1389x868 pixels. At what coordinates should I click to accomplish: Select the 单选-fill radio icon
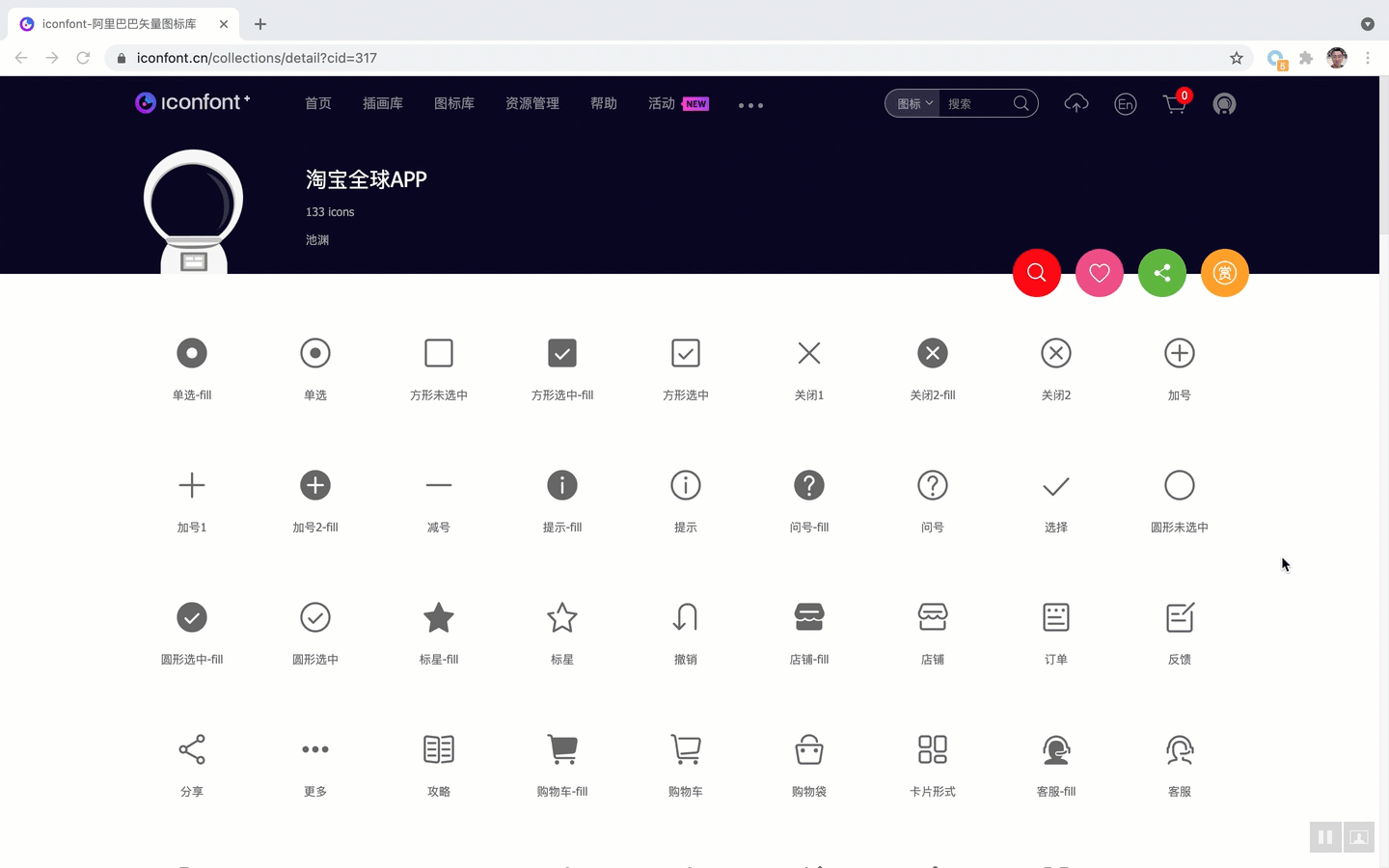pyautogui.click(x=192, y=353)
